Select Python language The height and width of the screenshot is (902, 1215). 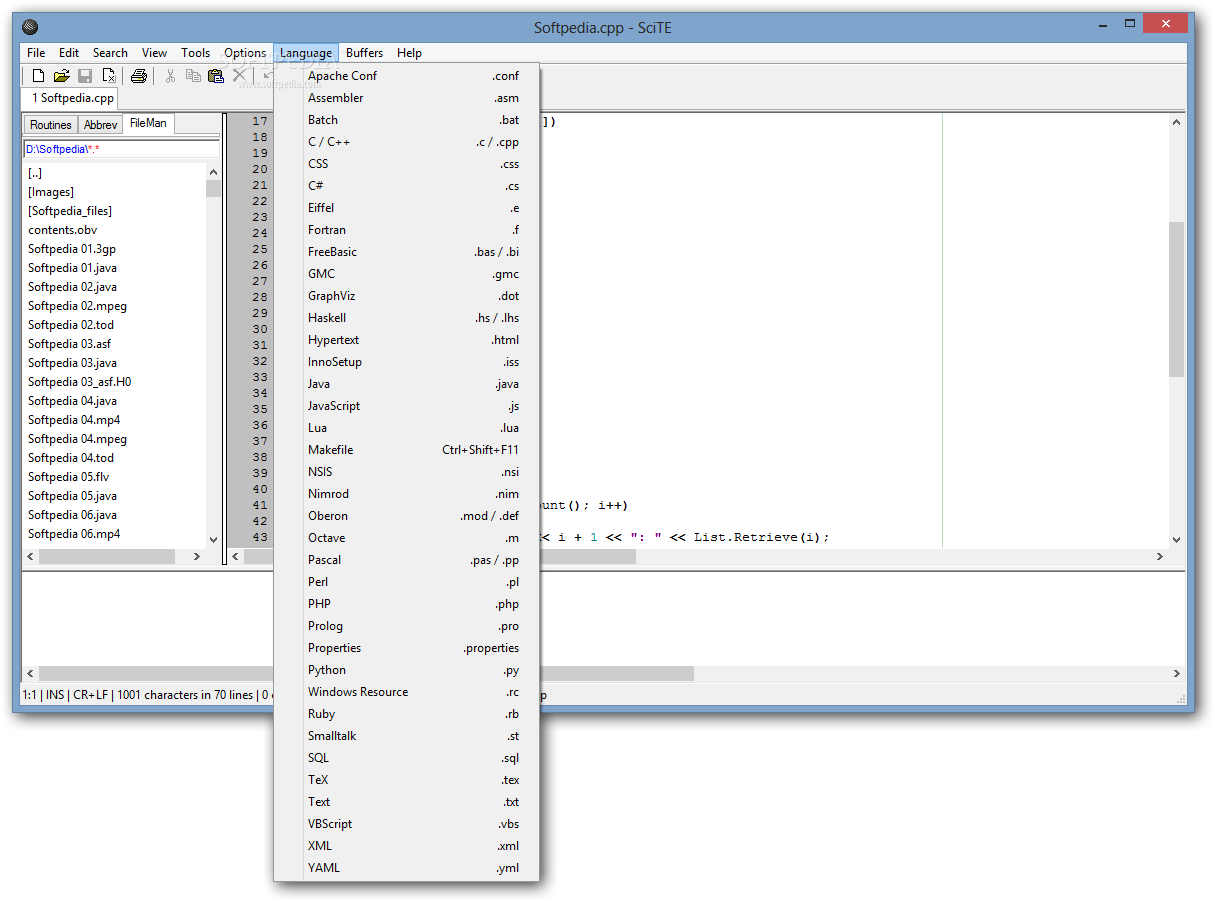(x=407, y=670)
